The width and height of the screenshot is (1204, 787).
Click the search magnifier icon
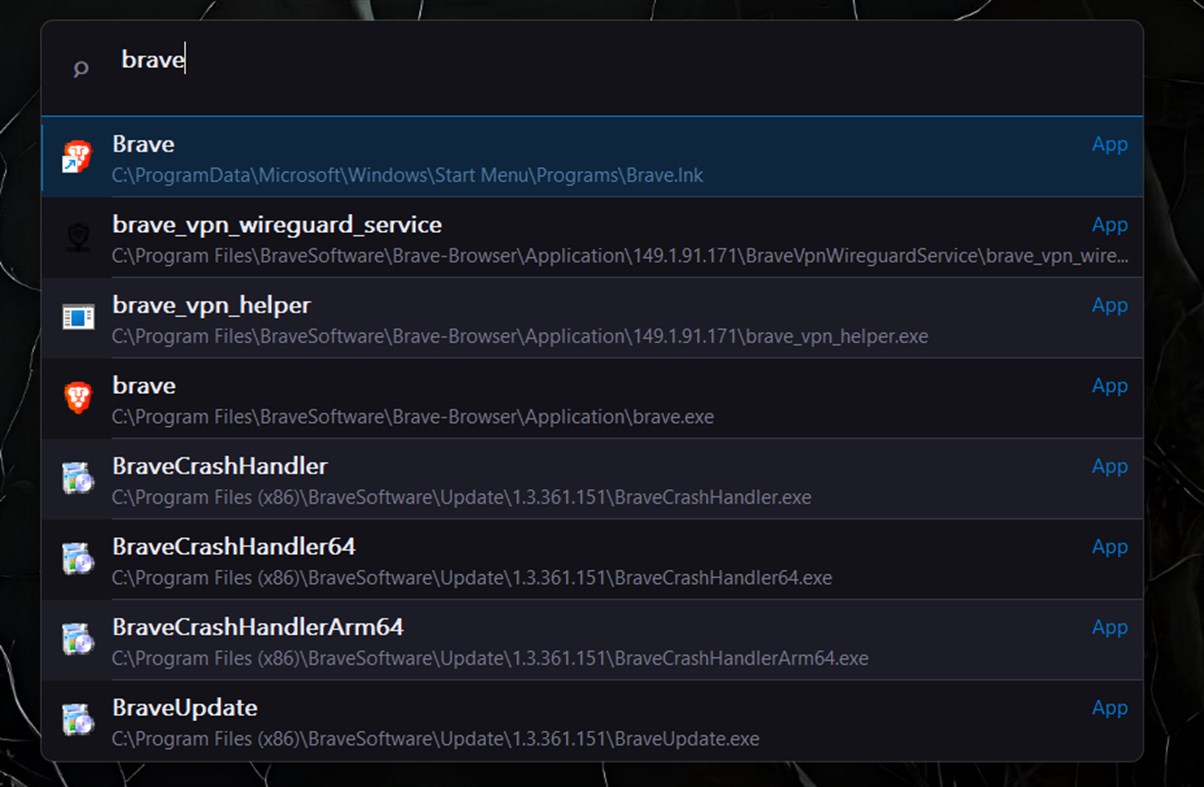[x=81, y=69]
